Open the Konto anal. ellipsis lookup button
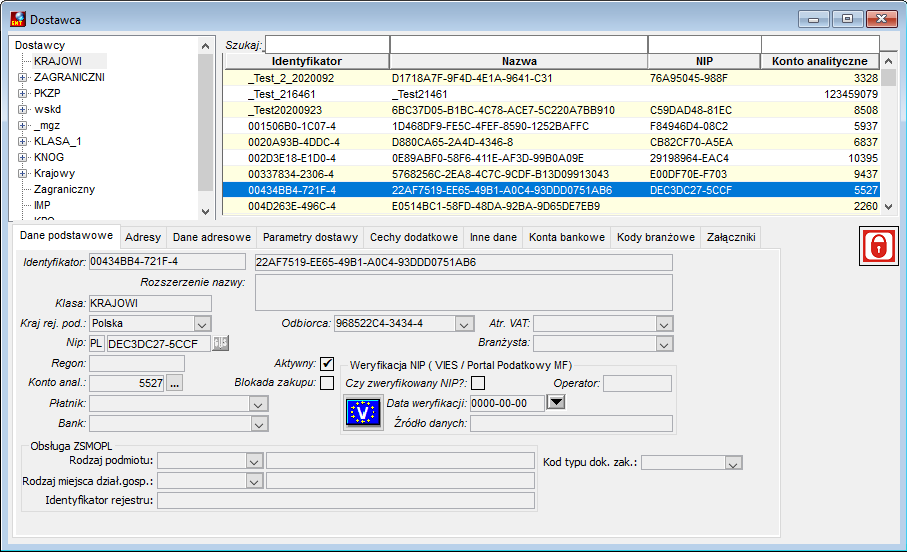The height and width of the screenshot is (552, 907). (175, 383)
